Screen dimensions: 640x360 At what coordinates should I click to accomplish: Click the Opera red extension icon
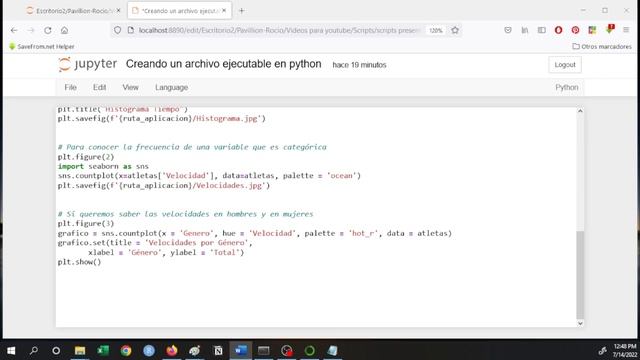(558, 30)
